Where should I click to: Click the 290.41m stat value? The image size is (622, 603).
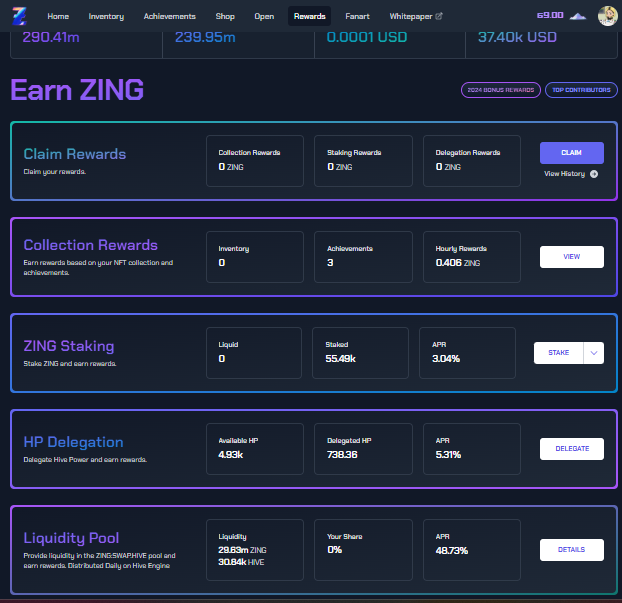point(51,37)
